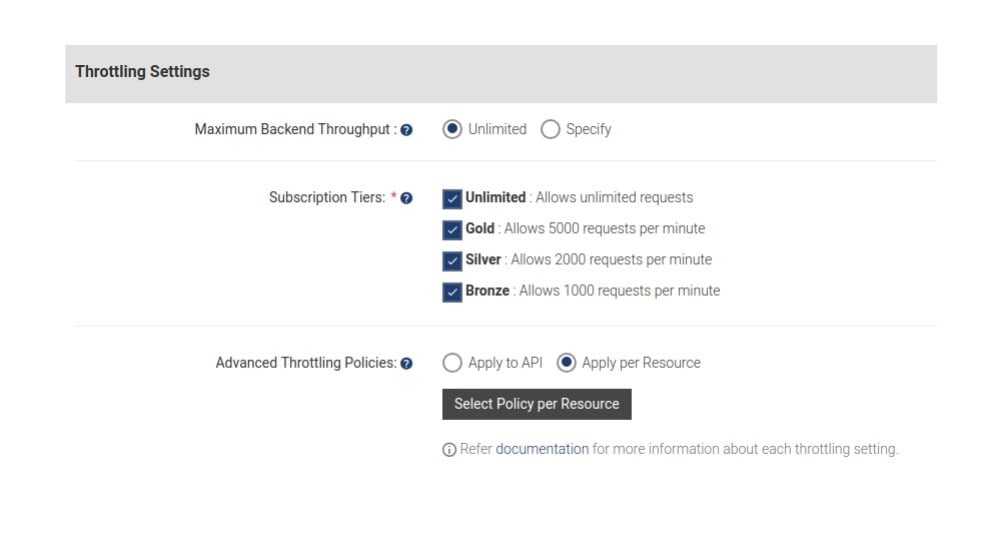Click 'Allows 5000 requests per minute' text
This screenshot has height=559, width=1003.
[x=604, y=229]
